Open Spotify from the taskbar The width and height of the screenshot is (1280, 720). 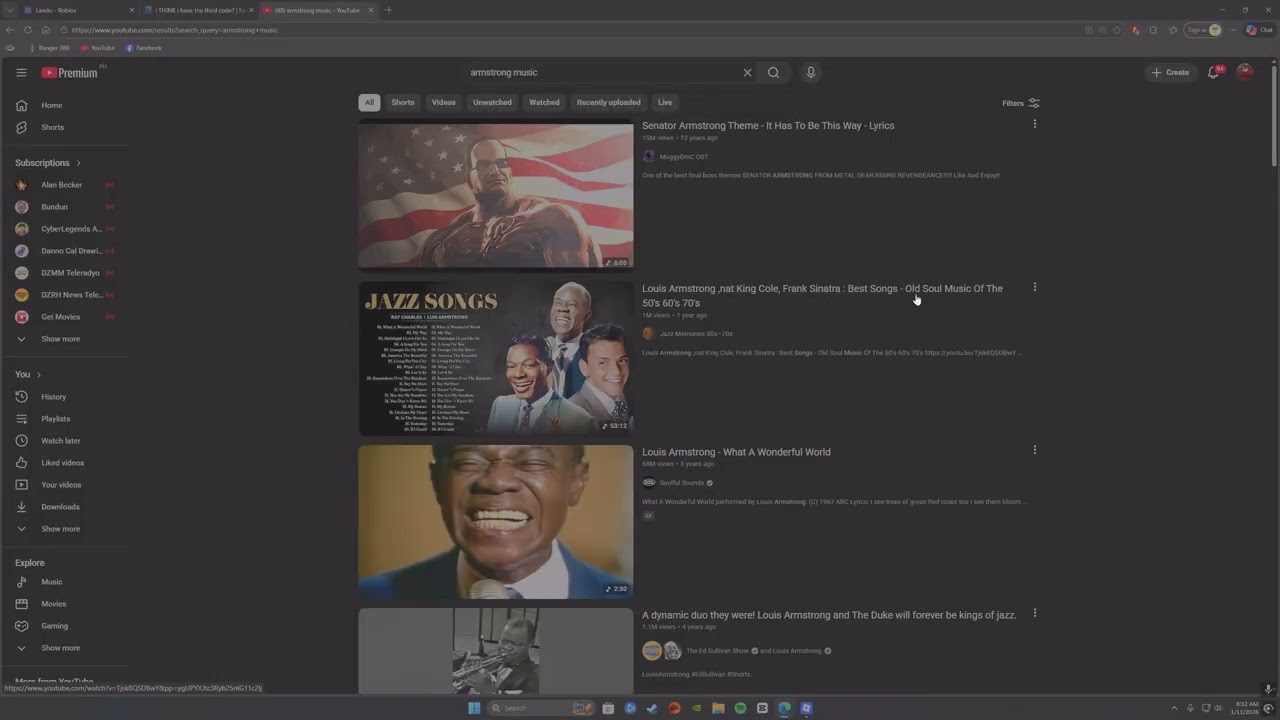740,708
